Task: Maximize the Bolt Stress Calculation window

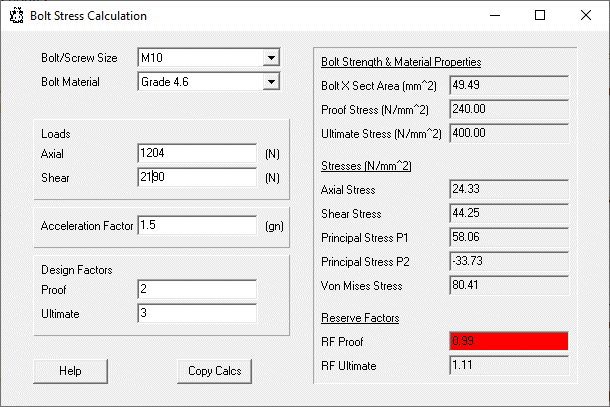Action: point(540,16)
